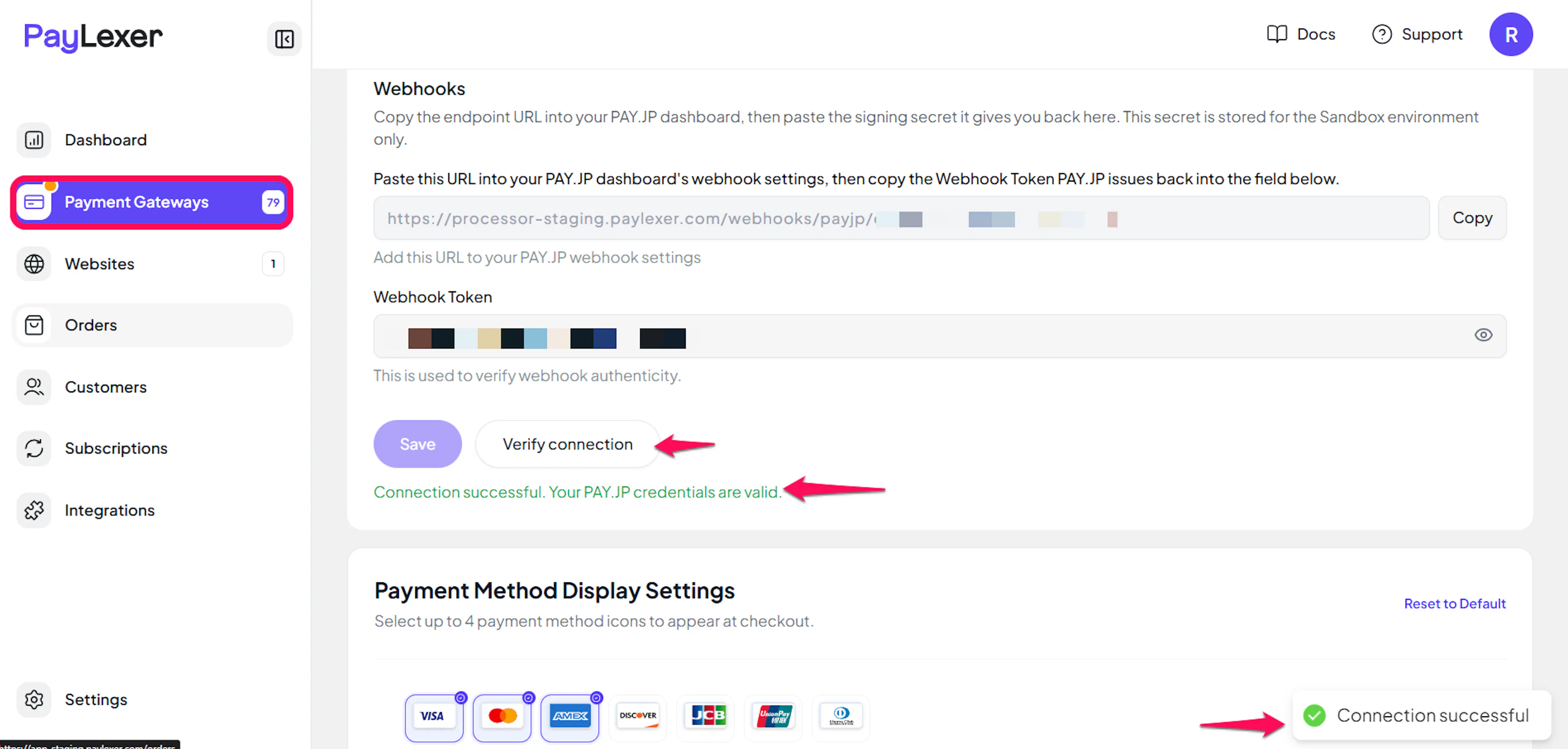1568x749 pixels.
Task: Collapse the sidebar panel icon
Action: 284,39
